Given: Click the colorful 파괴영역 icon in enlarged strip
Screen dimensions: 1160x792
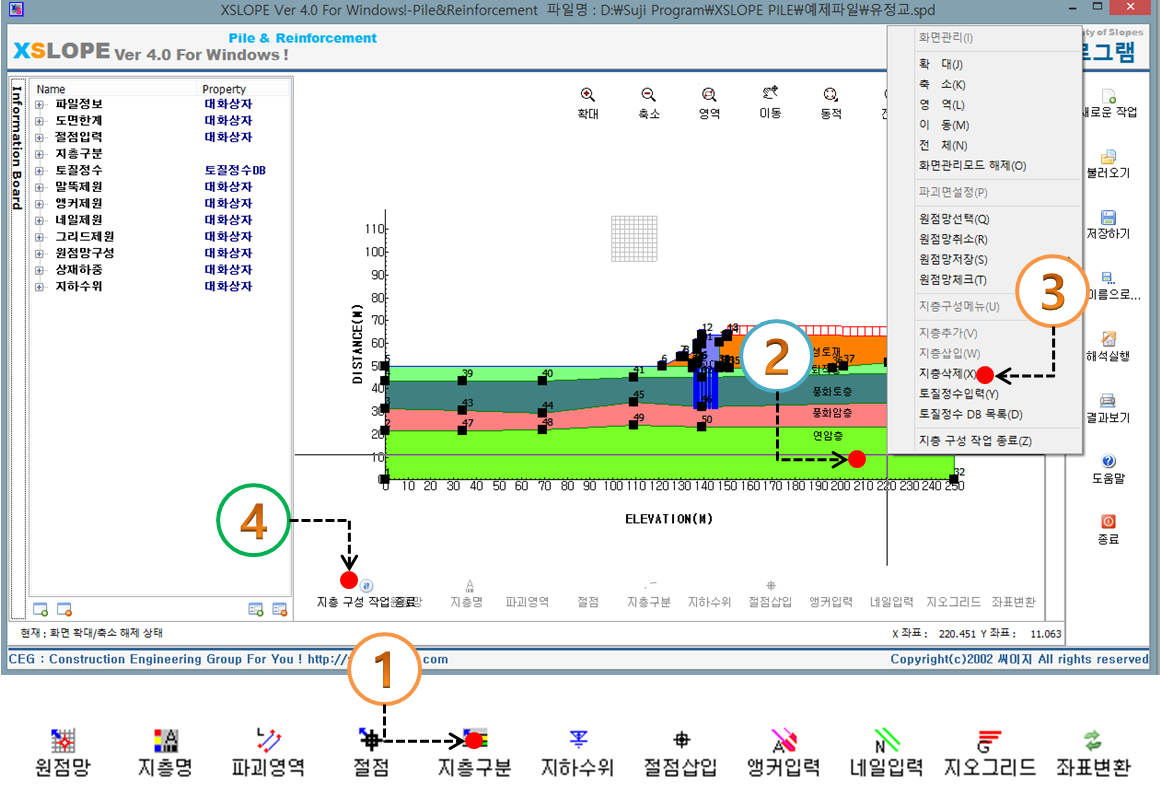Looking at the screenshot, I should pyautogui.click(x=269, y=740).
